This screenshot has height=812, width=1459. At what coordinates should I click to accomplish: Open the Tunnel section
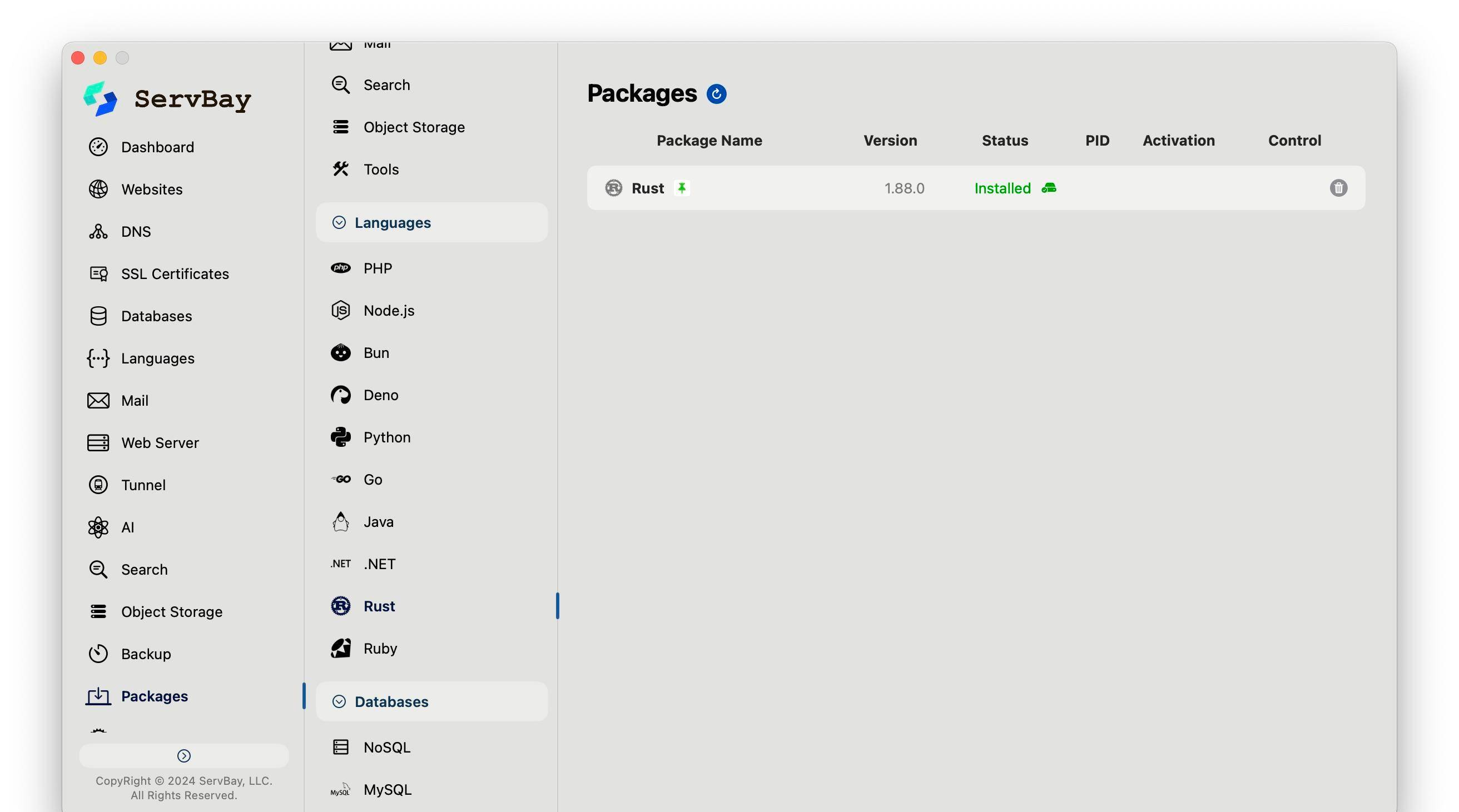pyautogui.click(x=143, y=485)
